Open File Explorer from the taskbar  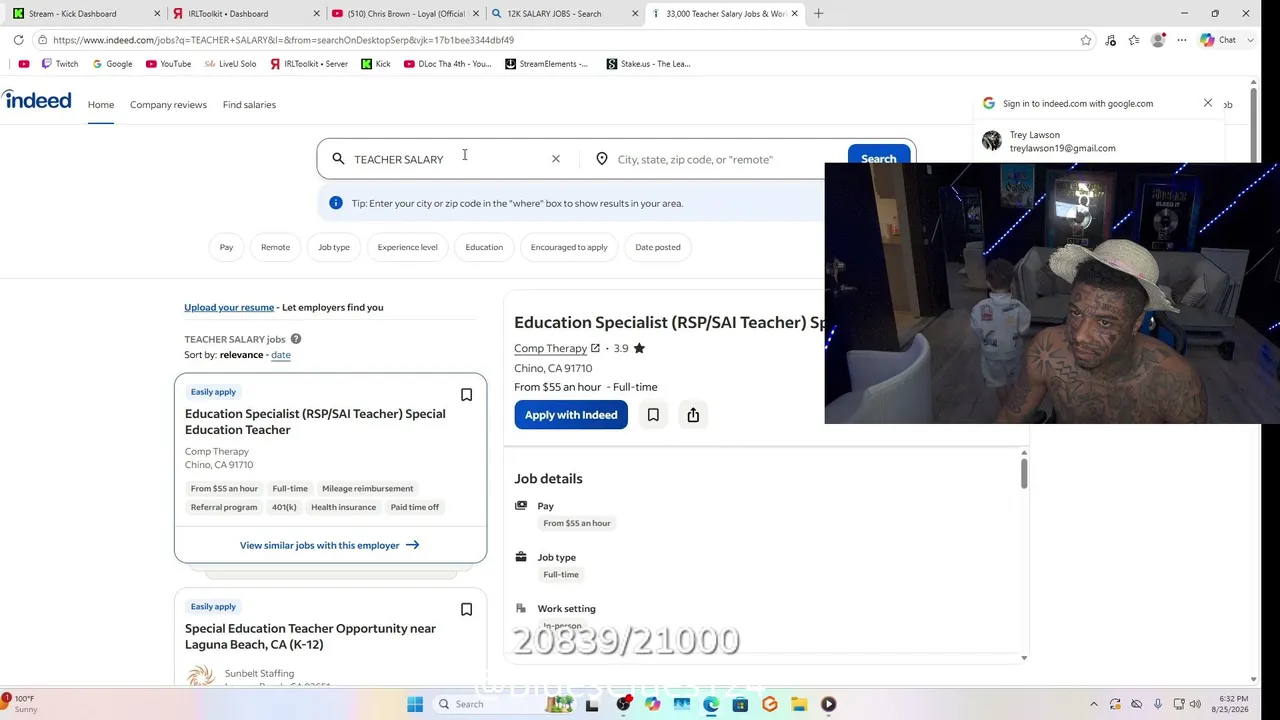(x=798, y=704)
